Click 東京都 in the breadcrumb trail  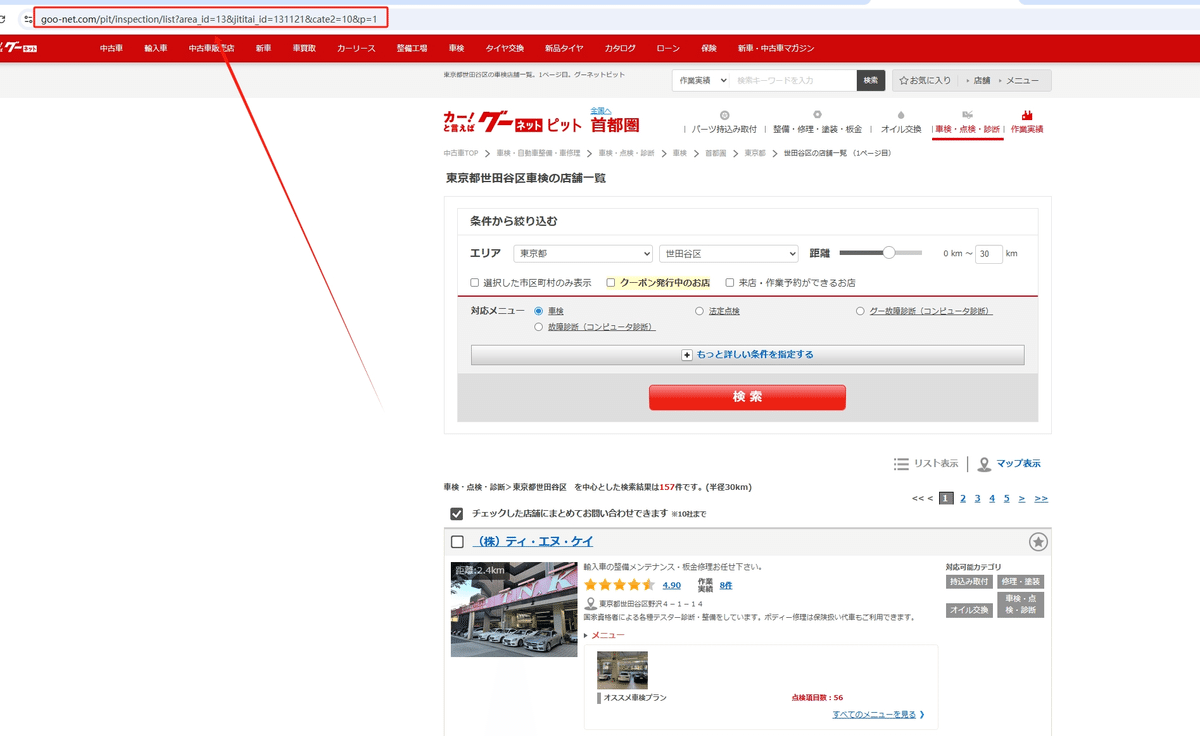coord(755,153)
